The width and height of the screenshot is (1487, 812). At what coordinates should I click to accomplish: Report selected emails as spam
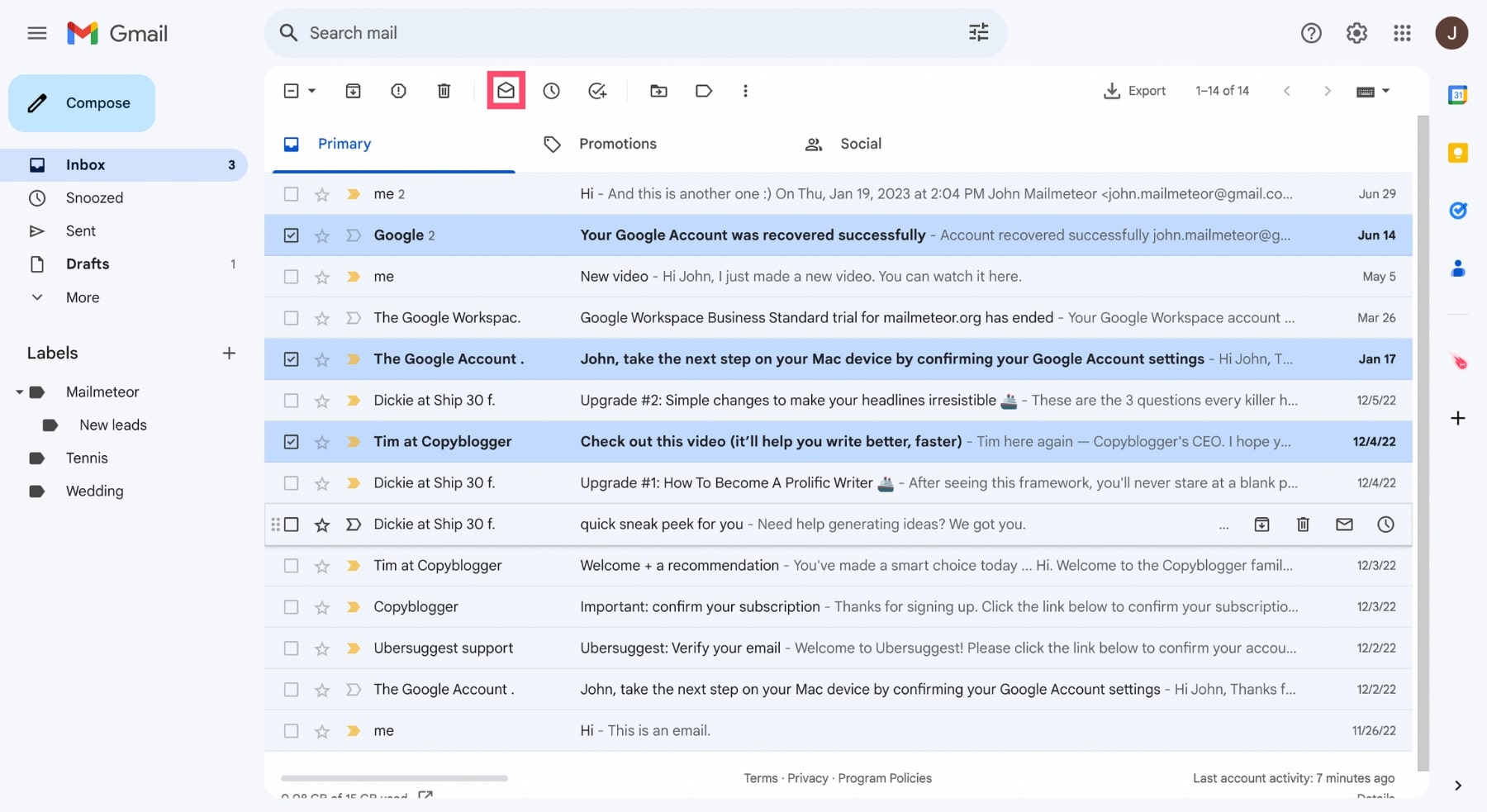pyautogui.click(x=398, y=91)
